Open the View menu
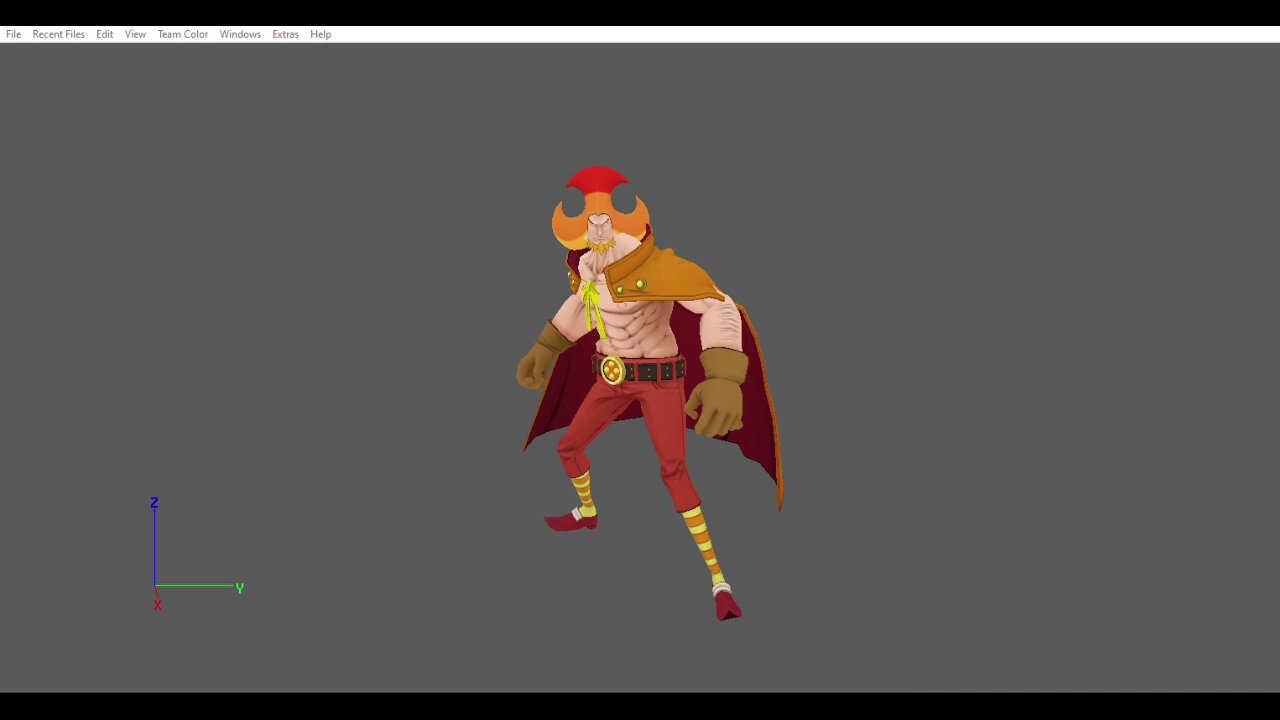This screenshot has height=720, width=1280. pyautogui.click(x=135, y=34)
